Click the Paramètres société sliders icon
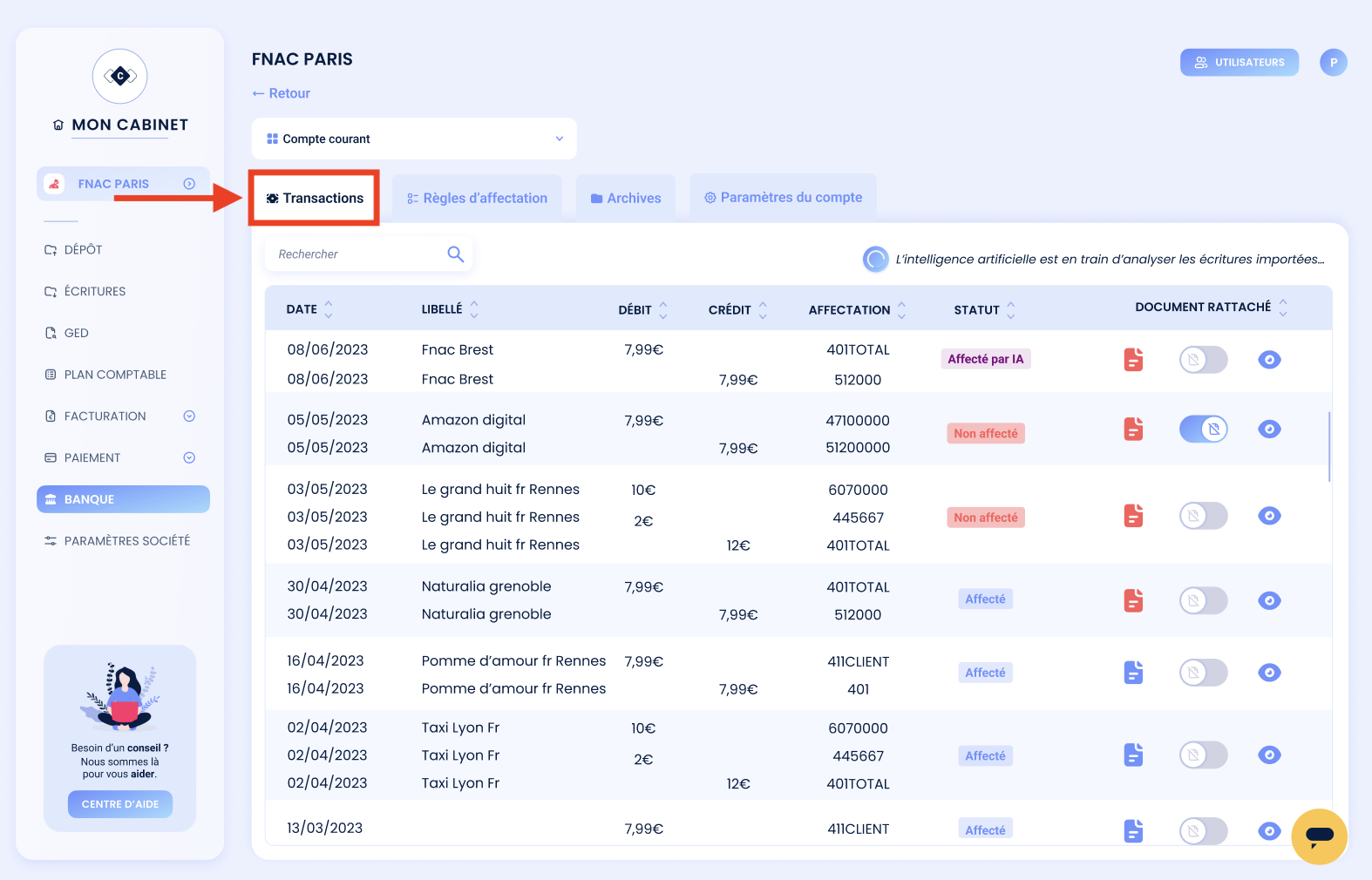The height and width of the screenshot is (880, 1372). [51, 541]
